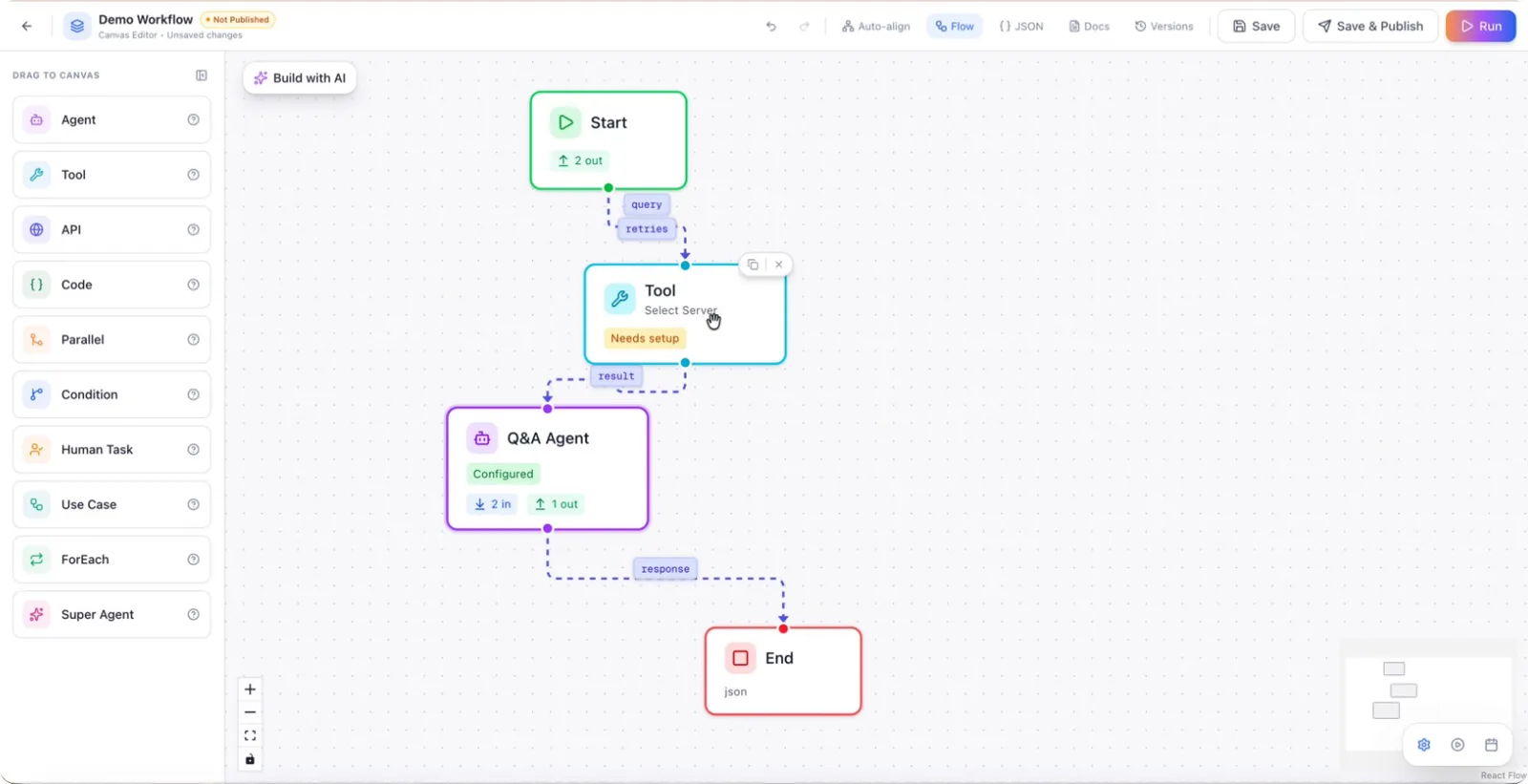Select the Q&A Agent node
The width and height of the screenshot is (1528, 784).
(x=547, y=469)
